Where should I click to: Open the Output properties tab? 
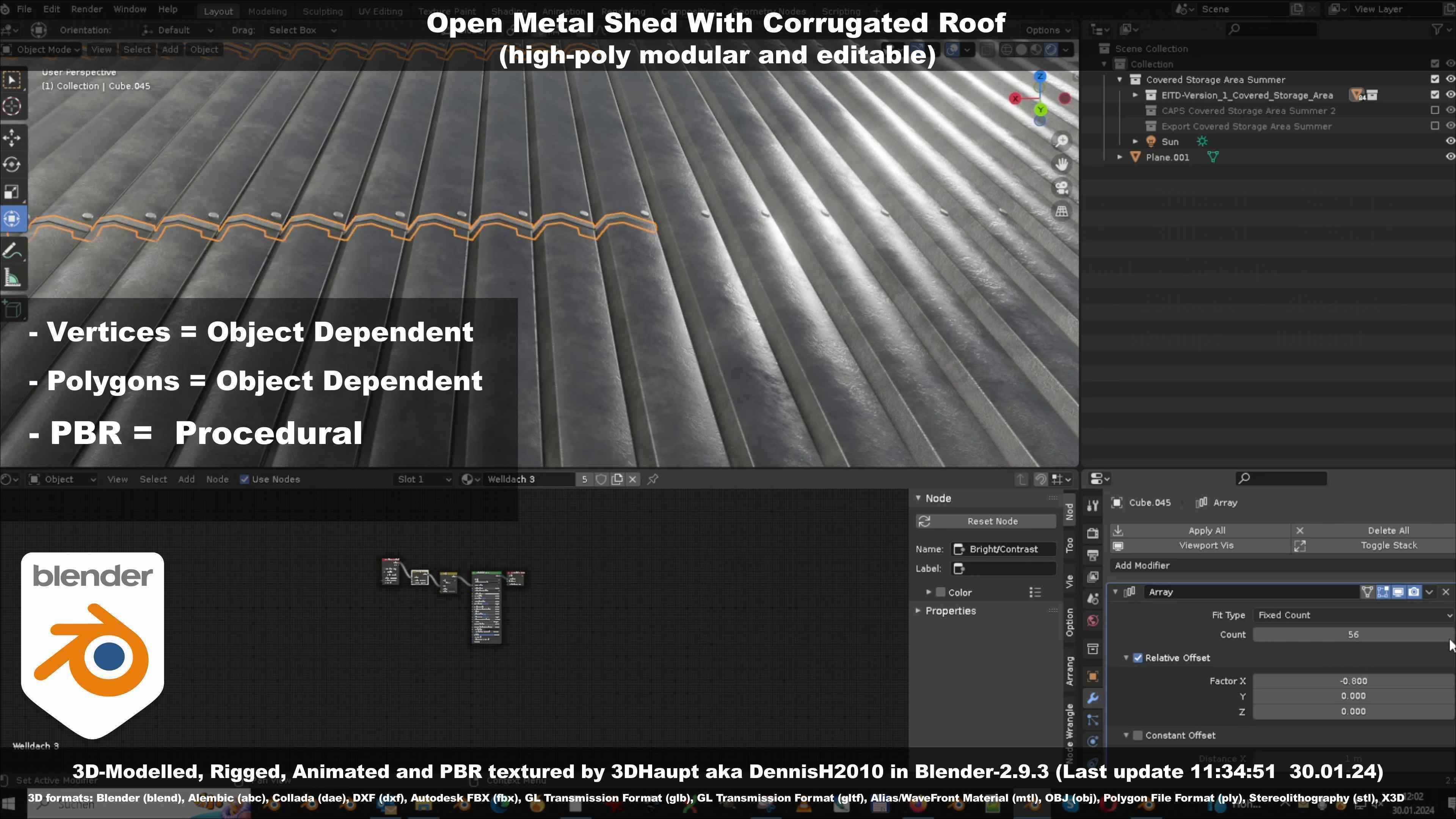[1092, 555]
